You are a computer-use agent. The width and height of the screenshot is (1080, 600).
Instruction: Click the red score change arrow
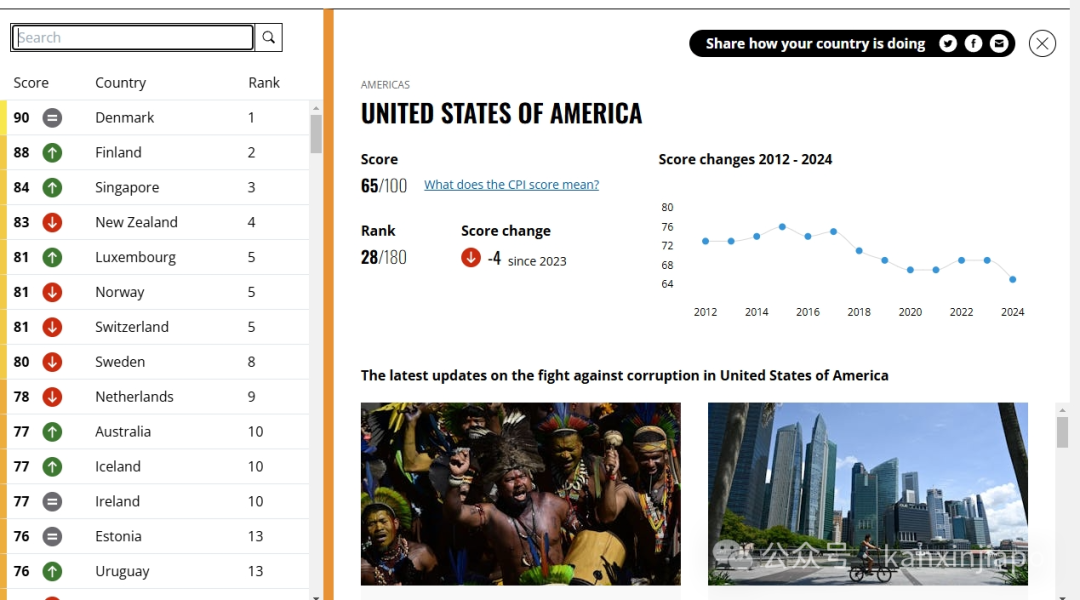471,258
